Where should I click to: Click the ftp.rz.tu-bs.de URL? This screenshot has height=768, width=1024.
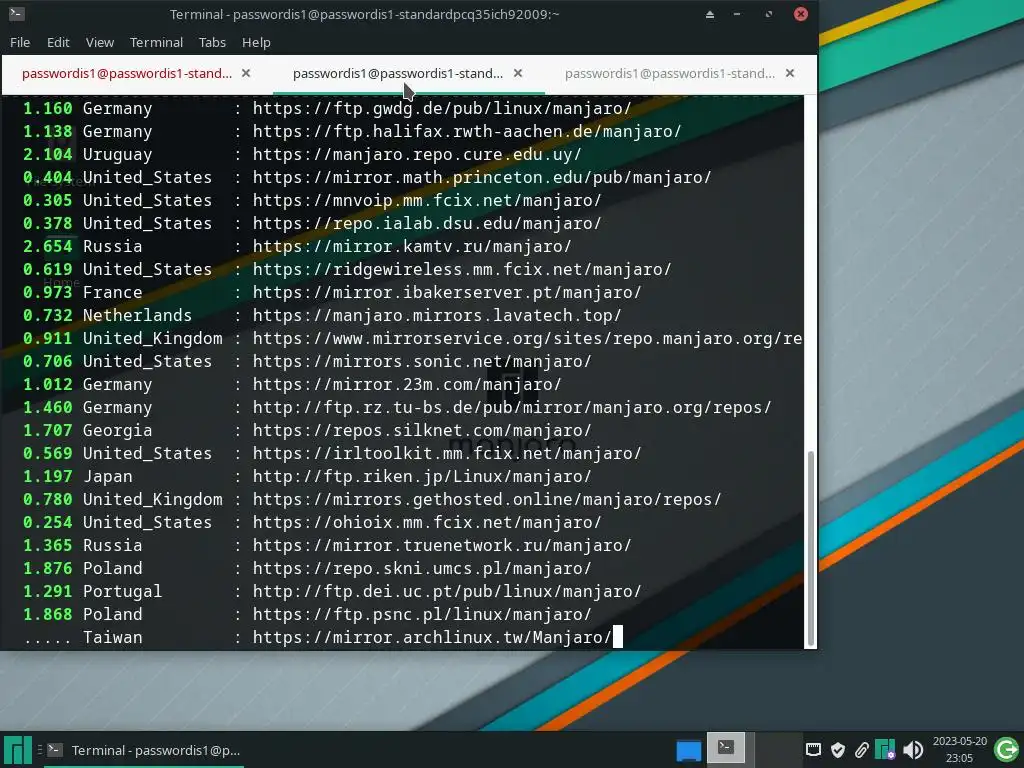[512, 408]
